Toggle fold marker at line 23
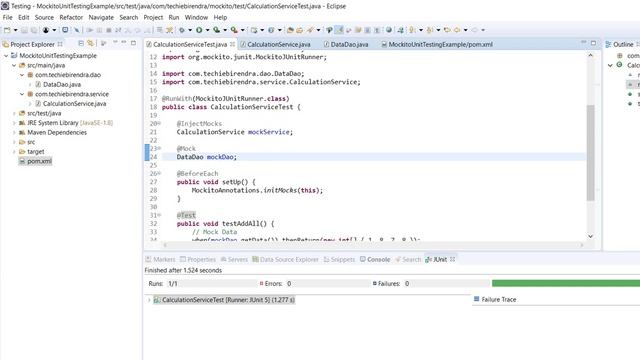Screen dimensions: 640x360 click(x=159, y=148)
